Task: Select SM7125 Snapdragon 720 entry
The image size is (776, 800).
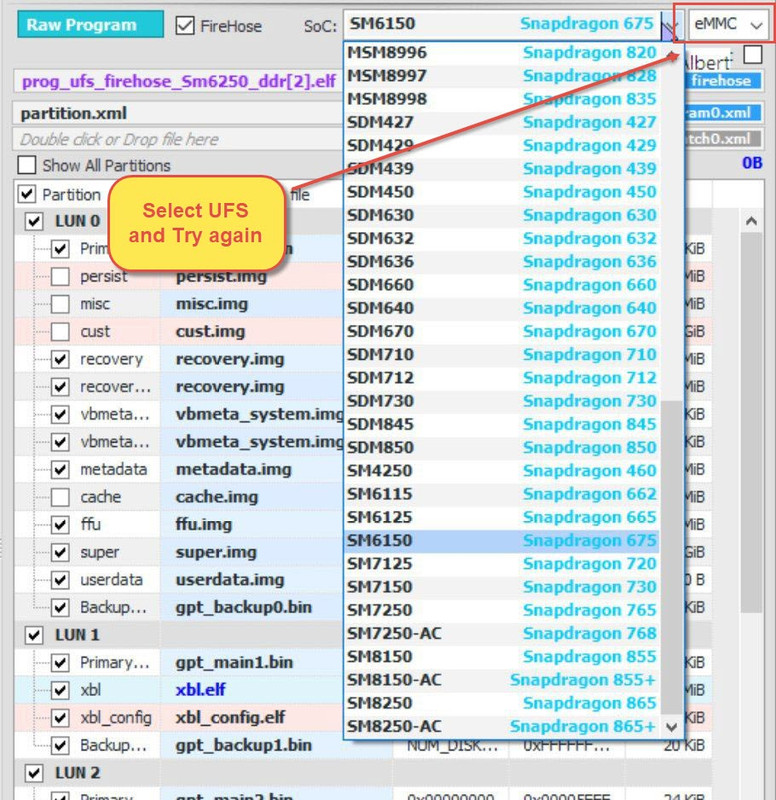Action: pos(502,564)
